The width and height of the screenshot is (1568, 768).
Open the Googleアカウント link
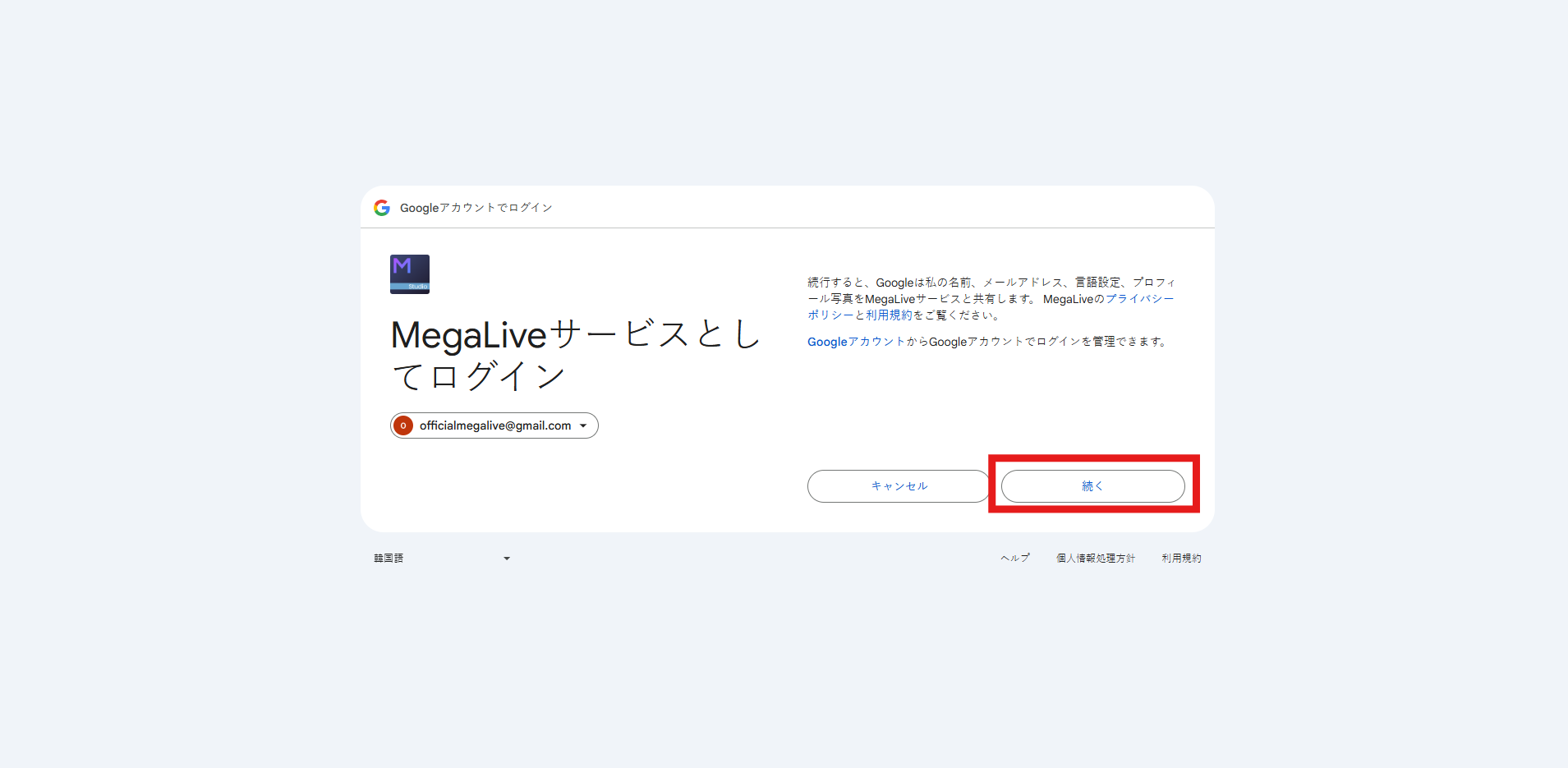pos(856,342)
